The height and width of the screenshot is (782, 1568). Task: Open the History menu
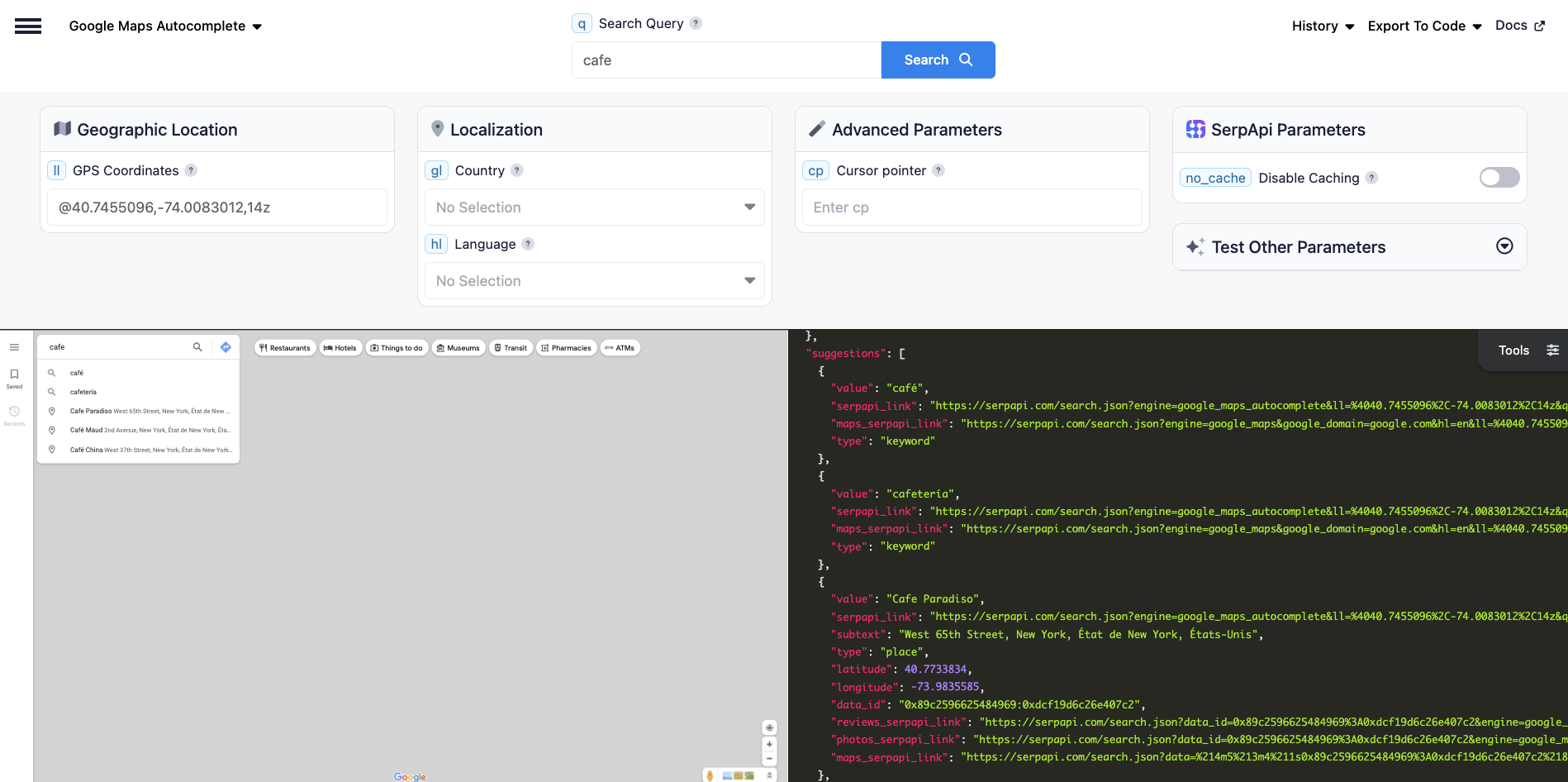tap(1323, 26)
